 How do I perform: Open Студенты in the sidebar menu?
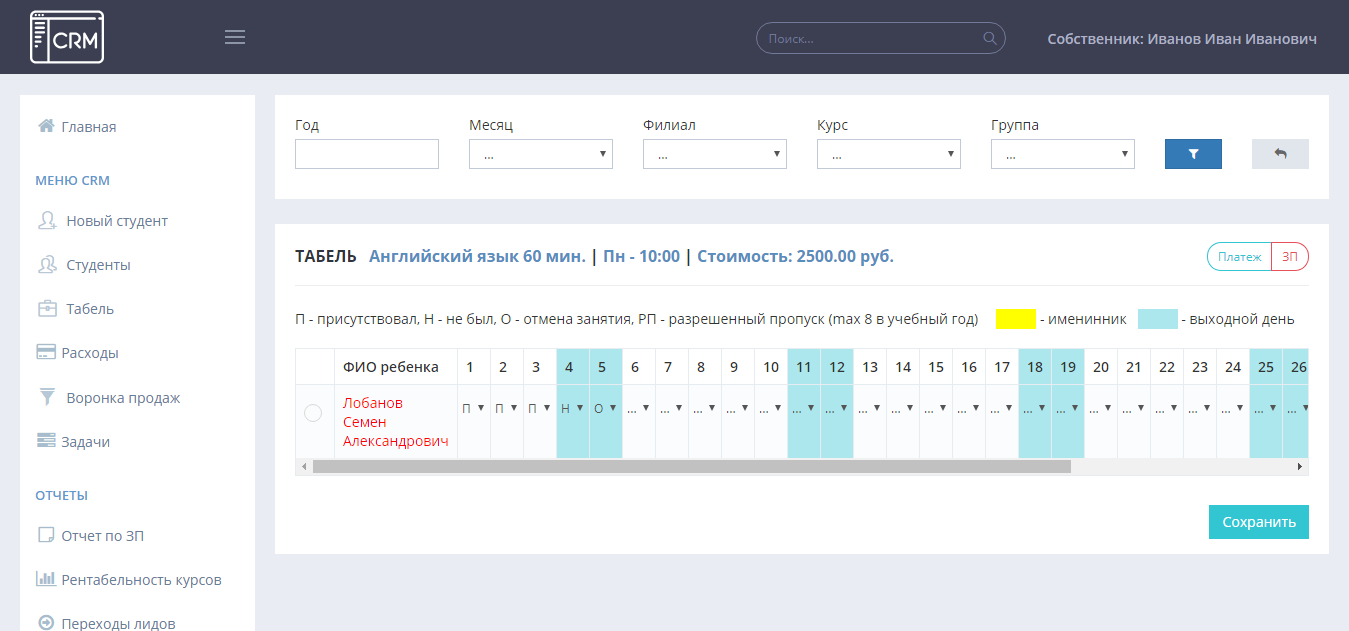point(97,265)
